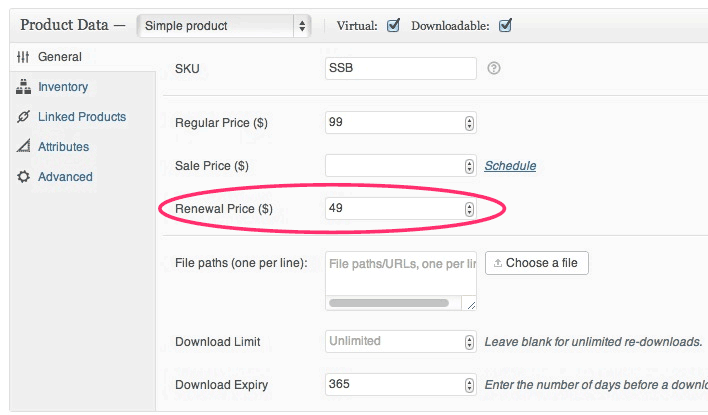Open the Attributes tab
Viewport: 708px width, 415px height.
click(83, 146)
